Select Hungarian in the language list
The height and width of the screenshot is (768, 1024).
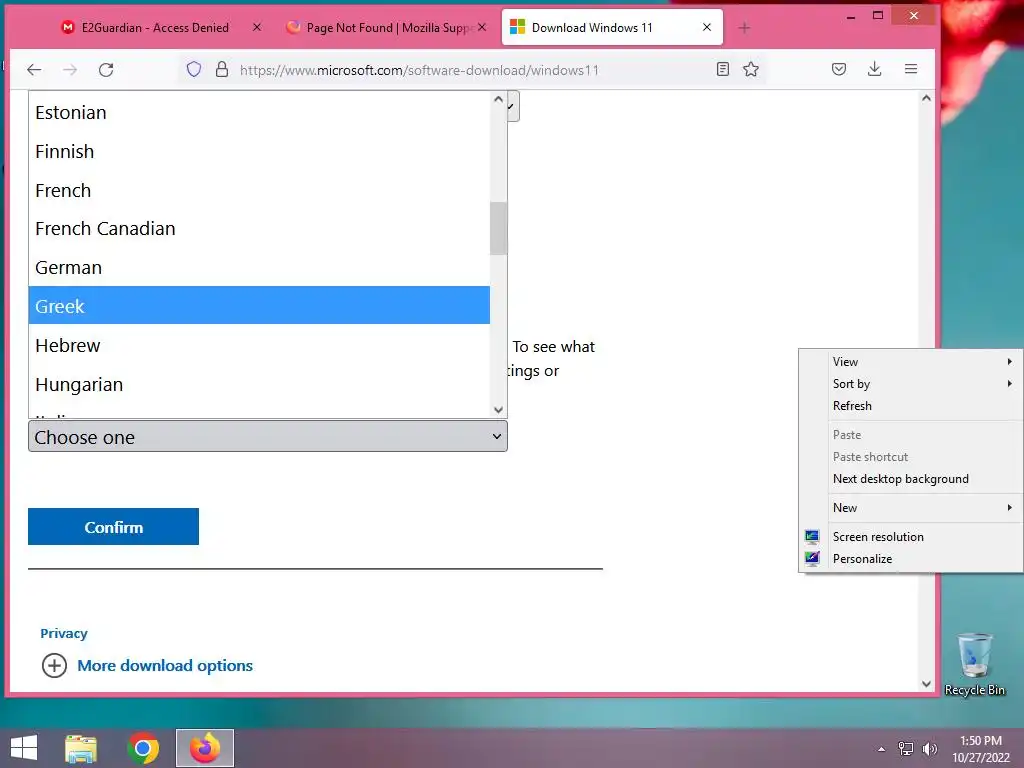[x=259, y=385]
